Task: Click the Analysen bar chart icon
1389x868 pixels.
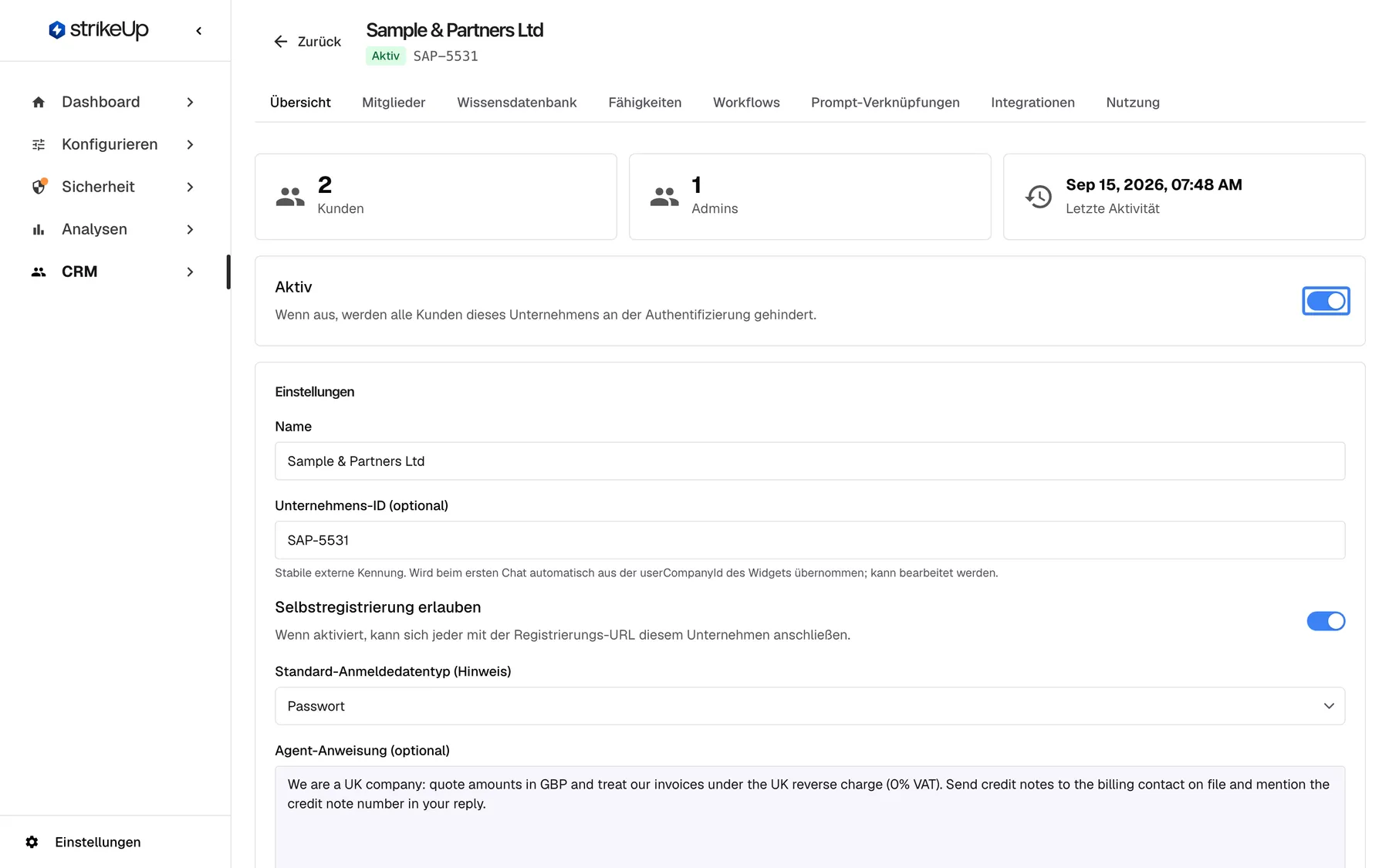Action: point(39,229)
